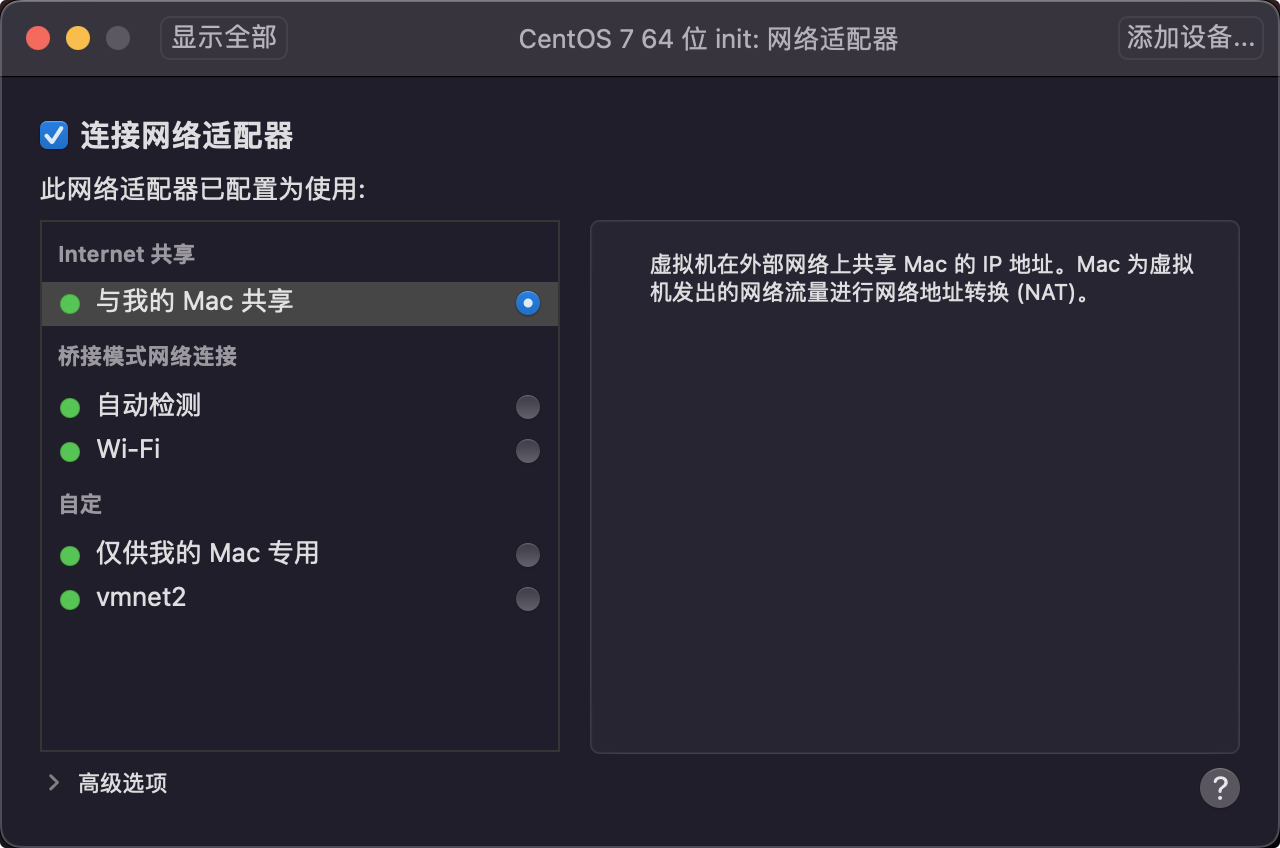The image size is (1280, 848).
Task: Expand the 高级选项 disclosure arrow
Action: point(54,783)
